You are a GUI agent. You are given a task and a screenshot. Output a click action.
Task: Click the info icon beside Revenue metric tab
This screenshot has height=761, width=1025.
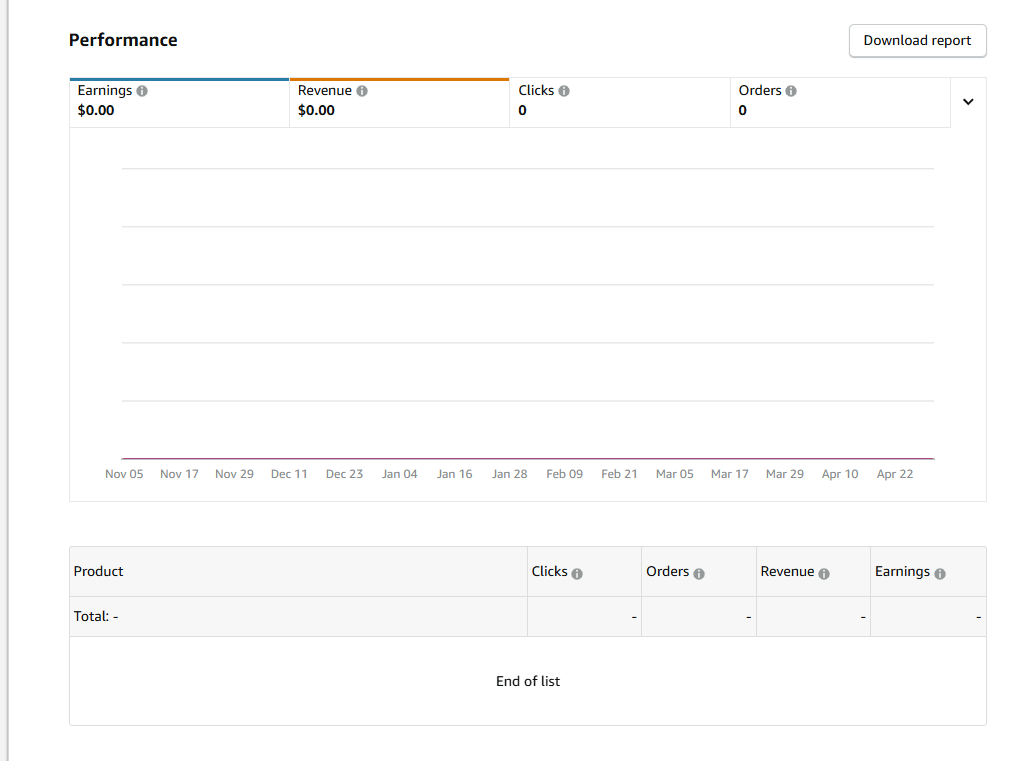[362, 91]
